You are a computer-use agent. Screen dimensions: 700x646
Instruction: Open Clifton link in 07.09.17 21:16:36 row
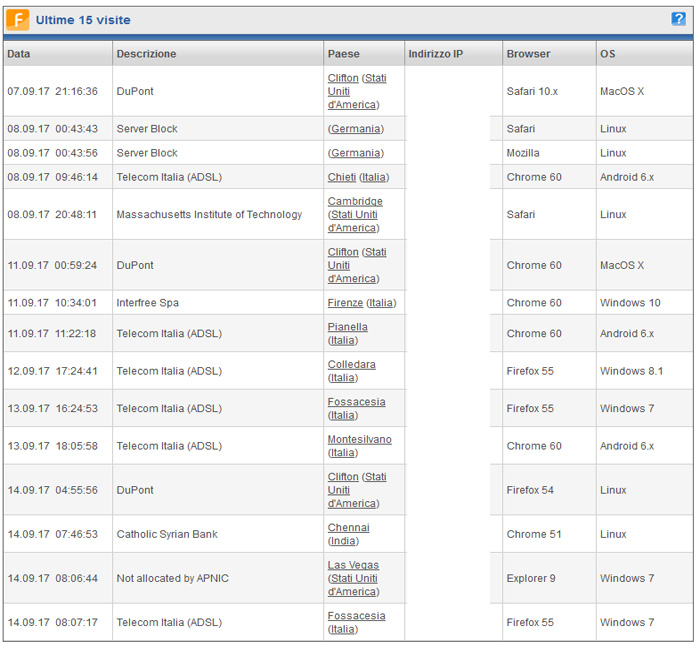click(x=343, y=78)
